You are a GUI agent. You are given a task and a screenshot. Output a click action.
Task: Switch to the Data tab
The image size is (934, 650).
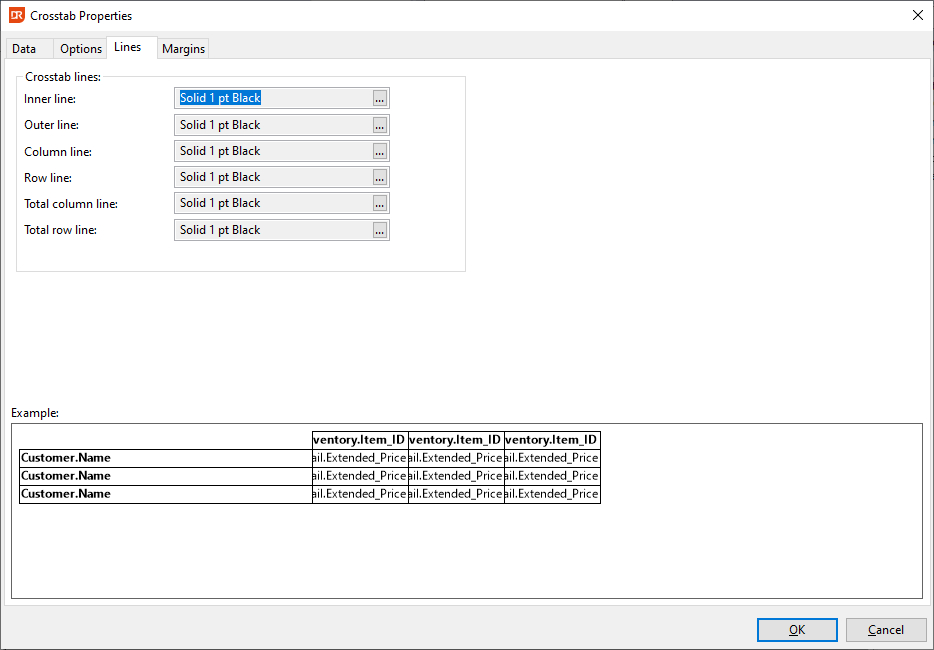click(x=24, y=49)
